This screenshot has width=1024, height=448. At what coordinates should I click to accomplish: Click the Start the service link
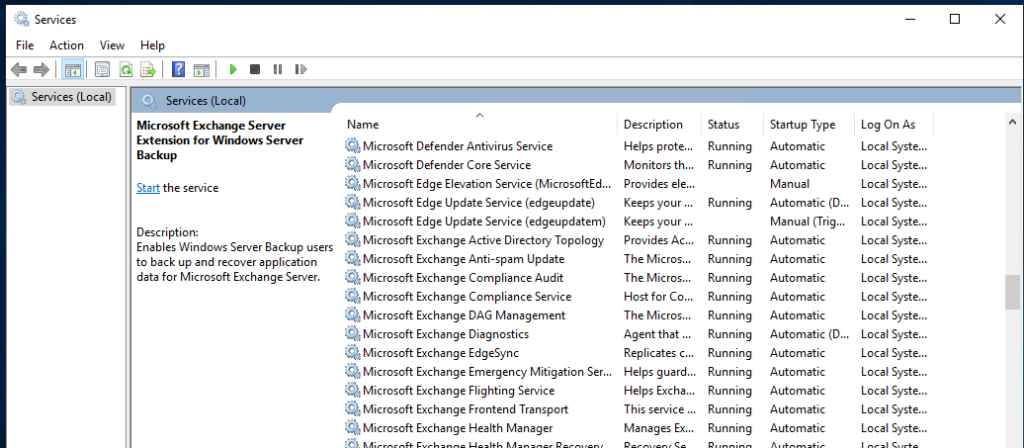click(148, 188)
